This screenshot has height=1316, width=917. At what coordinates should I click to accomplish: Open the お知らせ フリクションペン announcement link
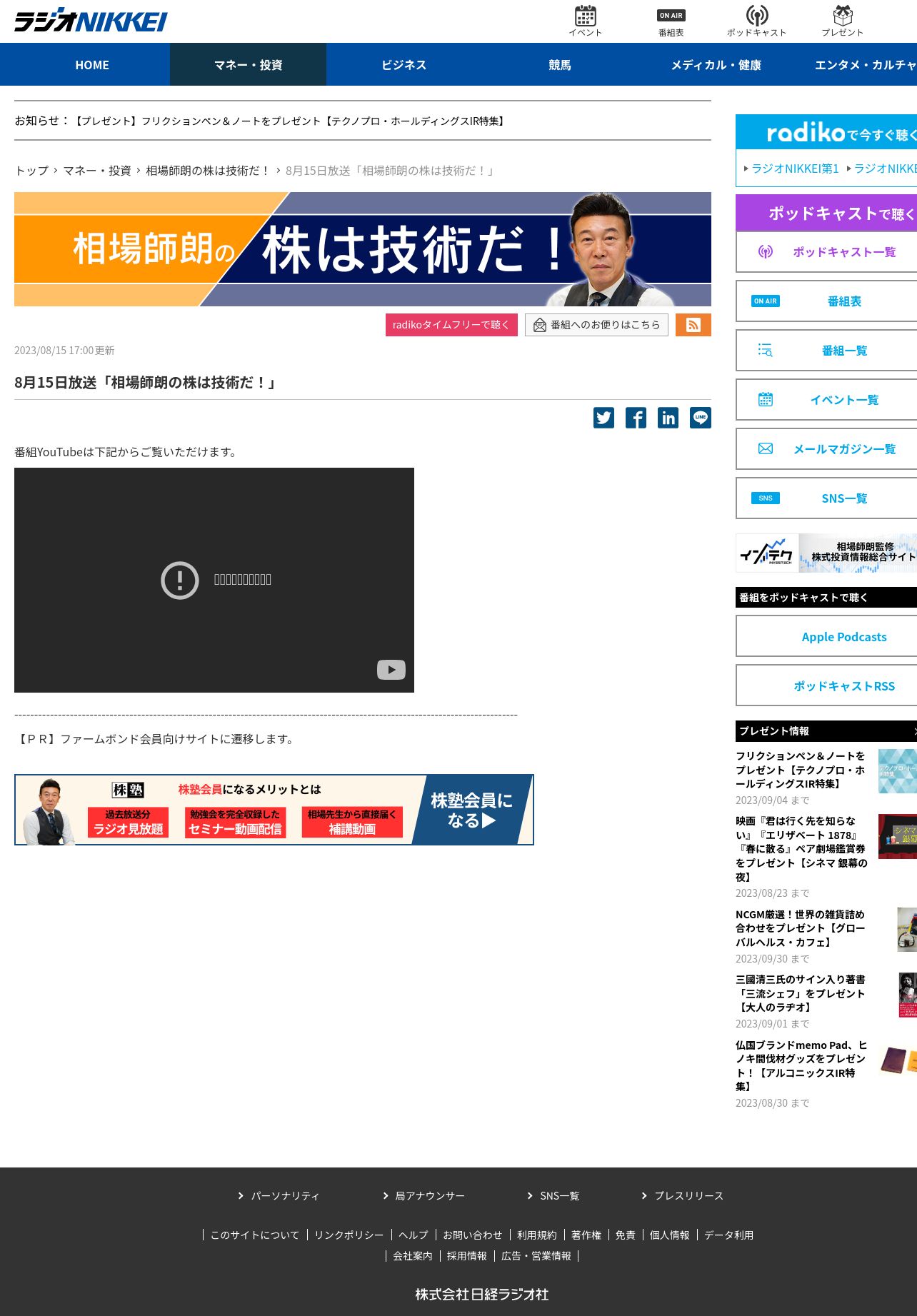pyautogui.click(x=291, y=121)
